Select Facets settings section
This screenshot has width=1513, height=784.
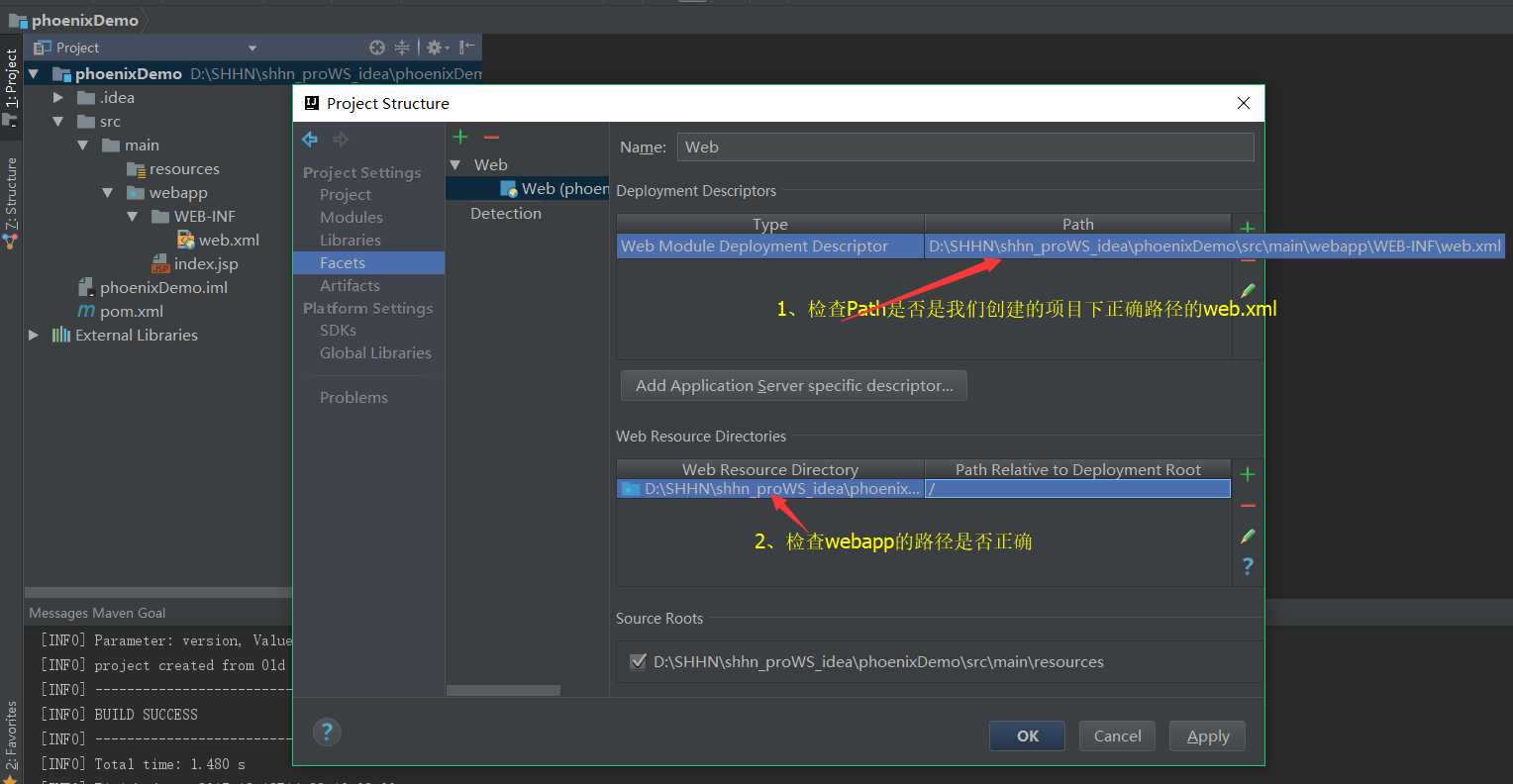pyautogui.click(x=368, y=263)
